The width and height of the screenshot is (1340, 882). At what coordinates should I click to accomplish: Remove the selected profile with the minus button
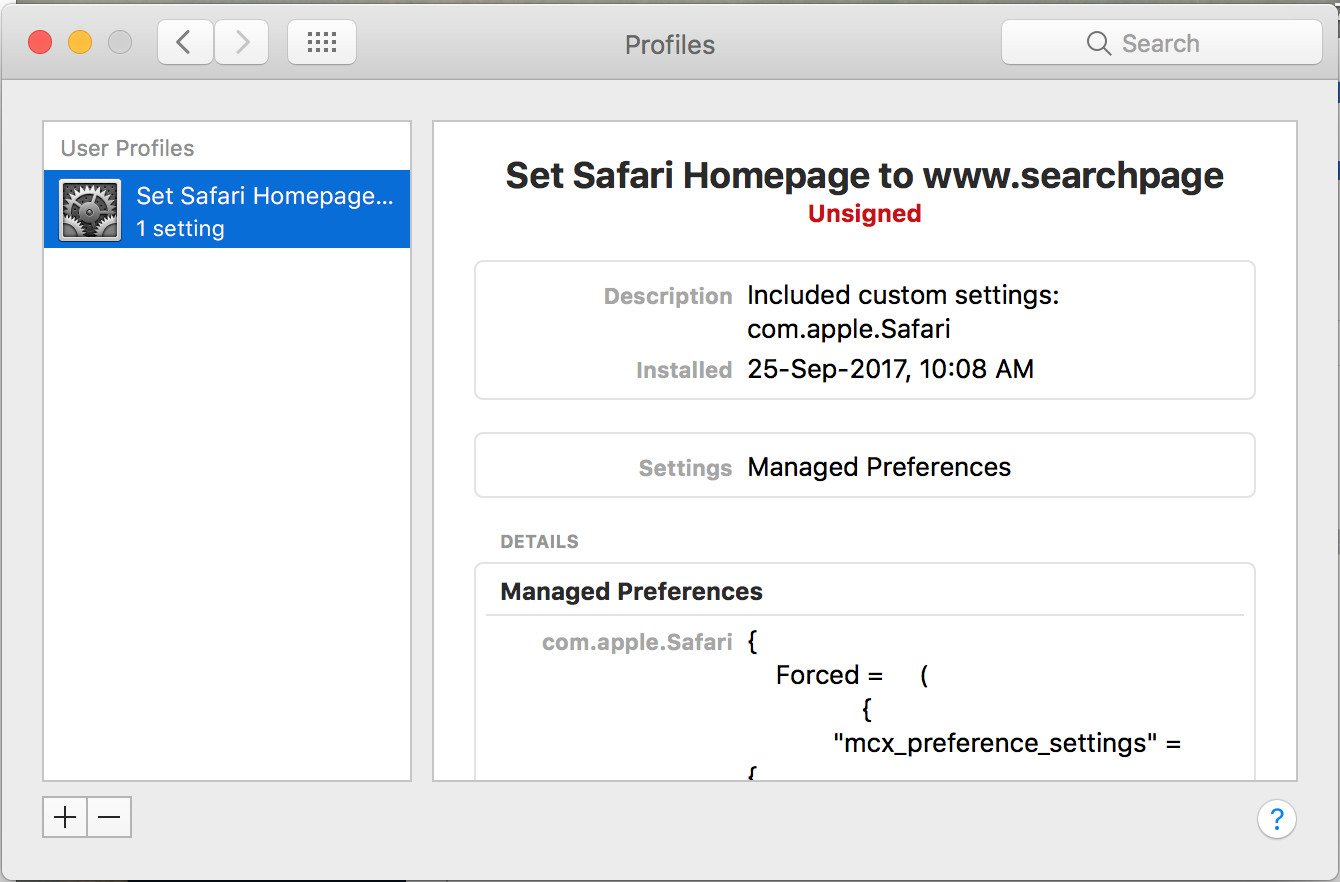click(x=109, y=817)
